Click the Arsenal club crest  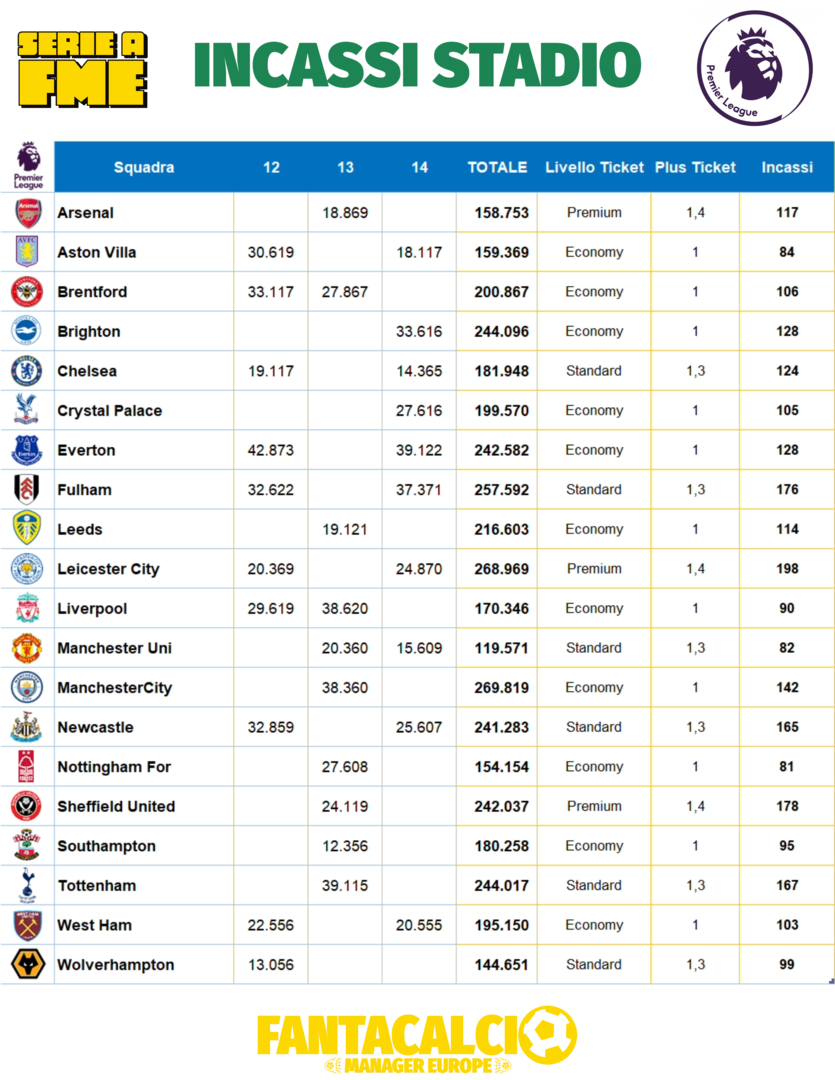(28, 213)
